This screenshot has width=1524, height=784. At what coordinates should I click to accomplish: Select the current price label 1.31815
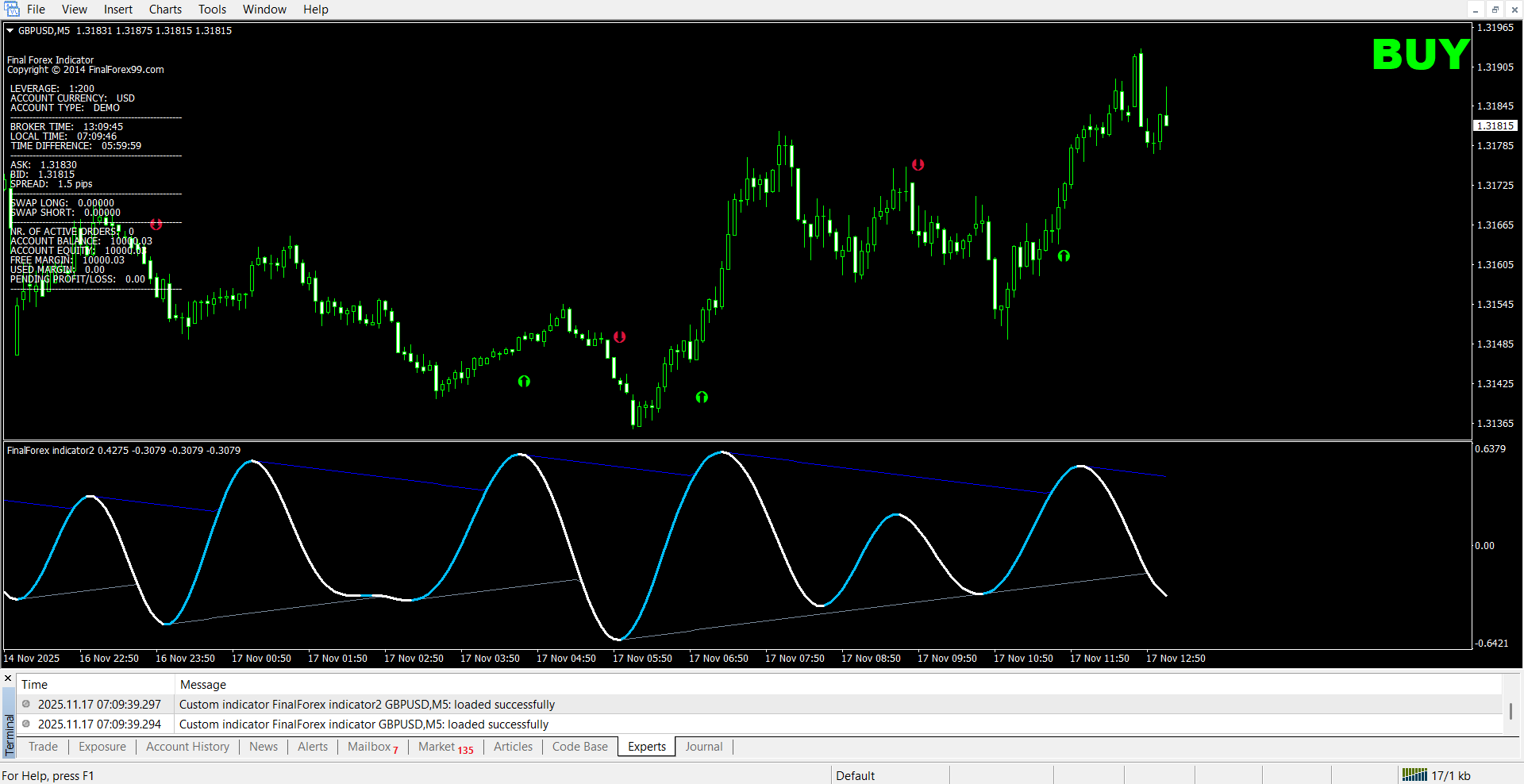(x=1495, y=126)
